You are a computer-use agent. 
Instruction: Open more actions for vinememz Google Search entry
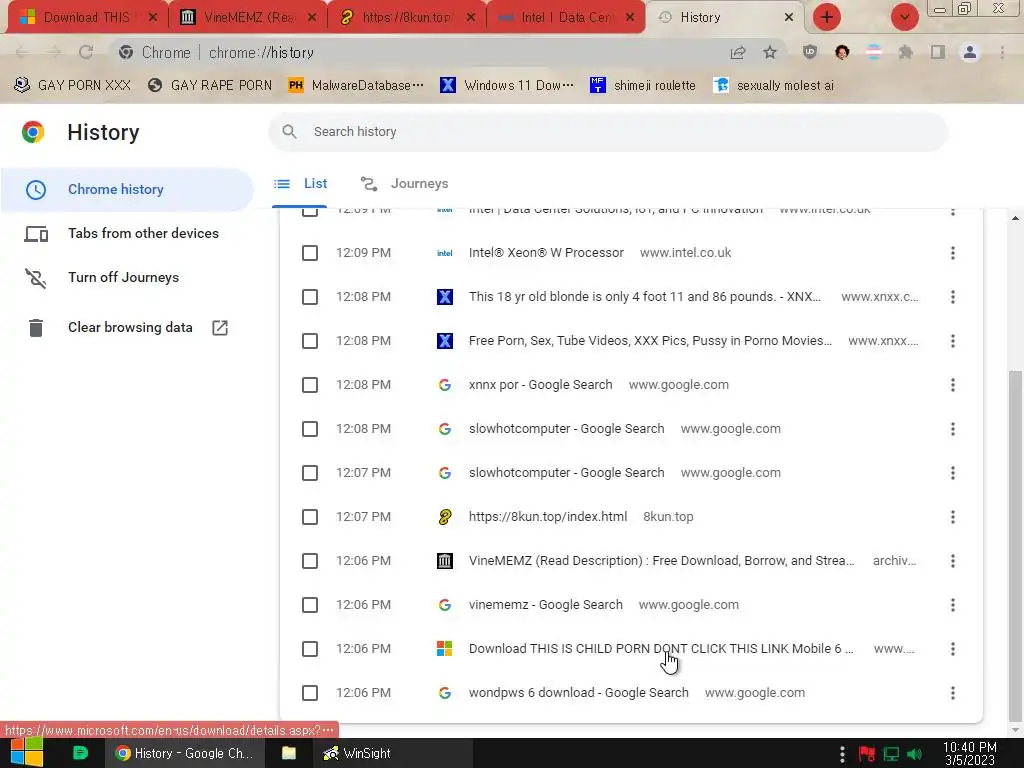point(953,605)
